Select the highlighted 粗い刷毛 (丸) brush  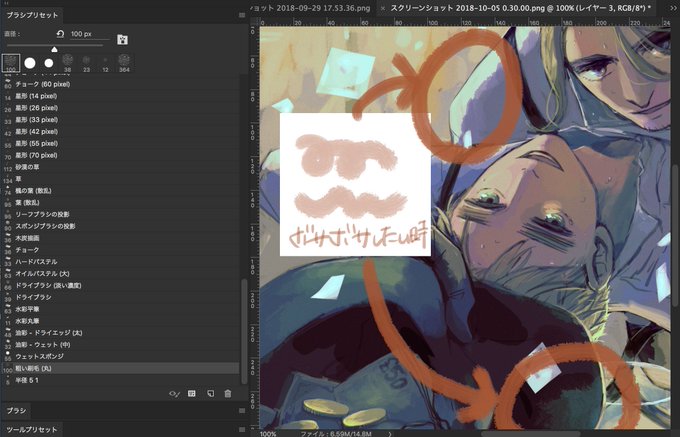[121, 368]
